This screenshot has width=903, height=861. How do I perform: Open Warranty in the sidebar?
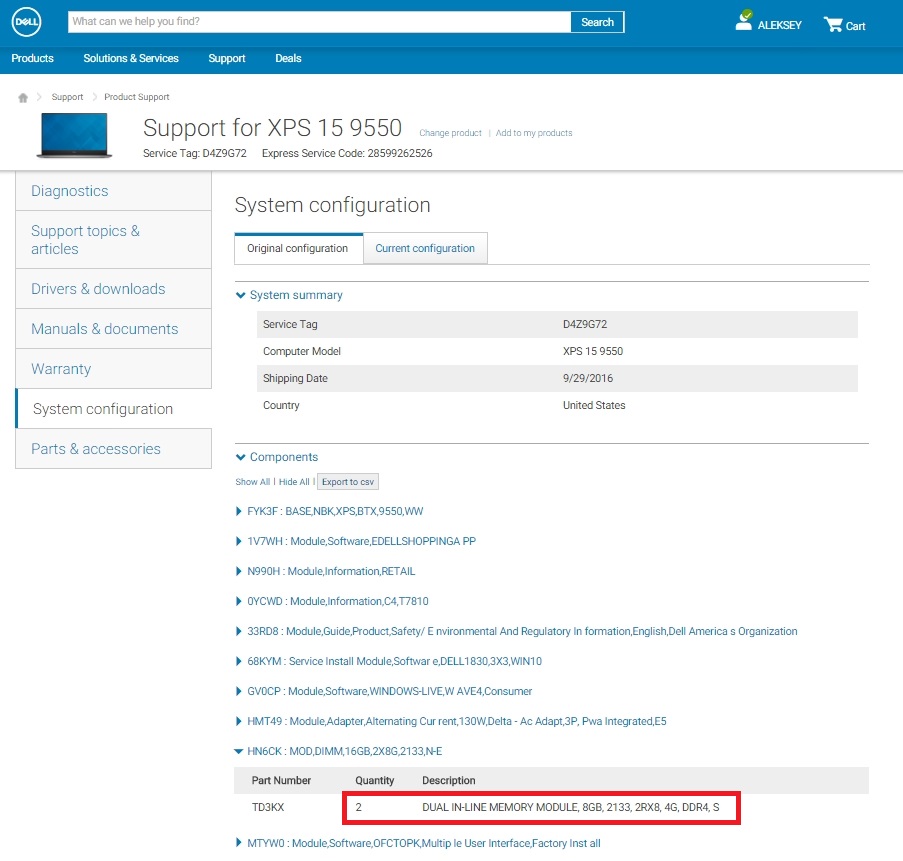click(x=113, y=369)
